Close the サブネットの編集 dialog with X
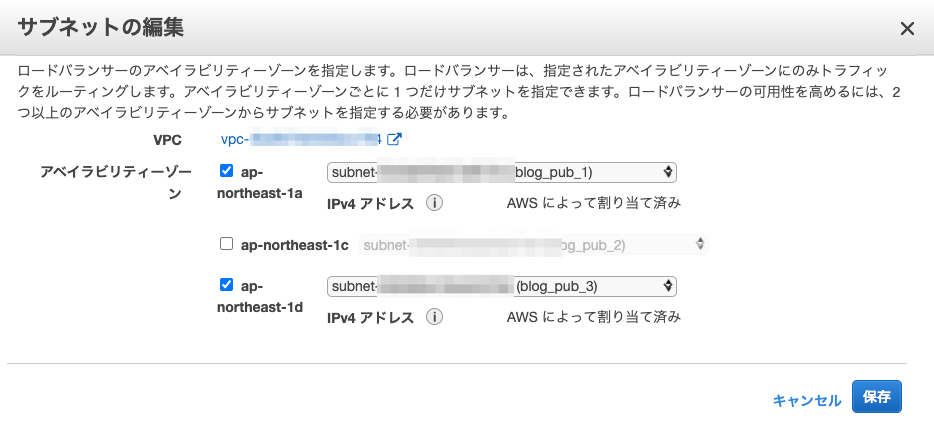Viewport: 934px width, 422px height. click(907, 29)
